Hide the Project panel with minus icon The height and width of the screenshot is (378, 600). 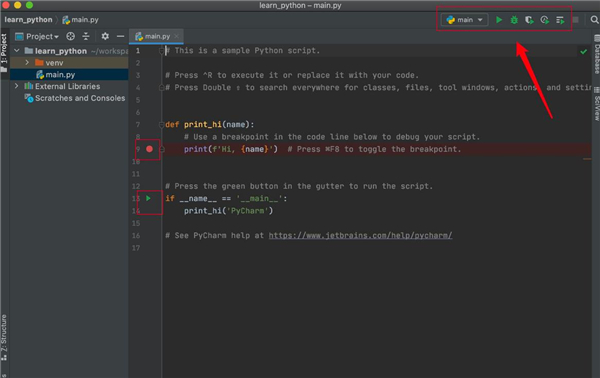(120, 36)
